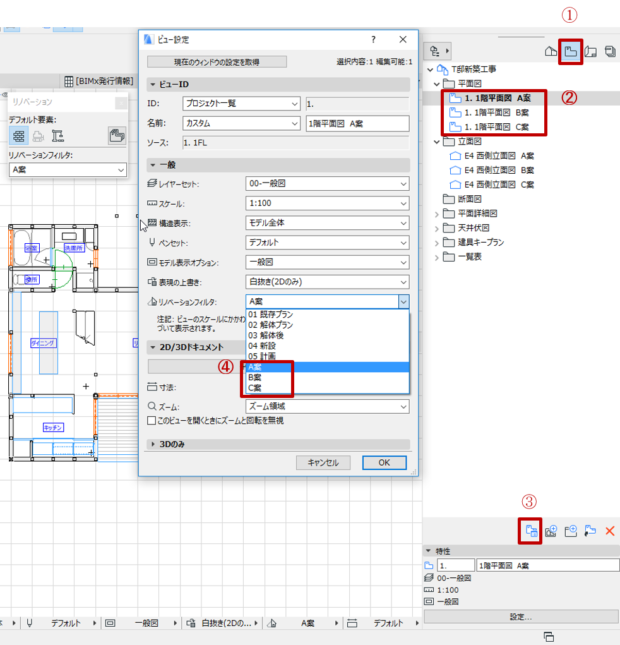Open the name dropdown showing カスタム
The image size is (620, 645).
point(241,123)
